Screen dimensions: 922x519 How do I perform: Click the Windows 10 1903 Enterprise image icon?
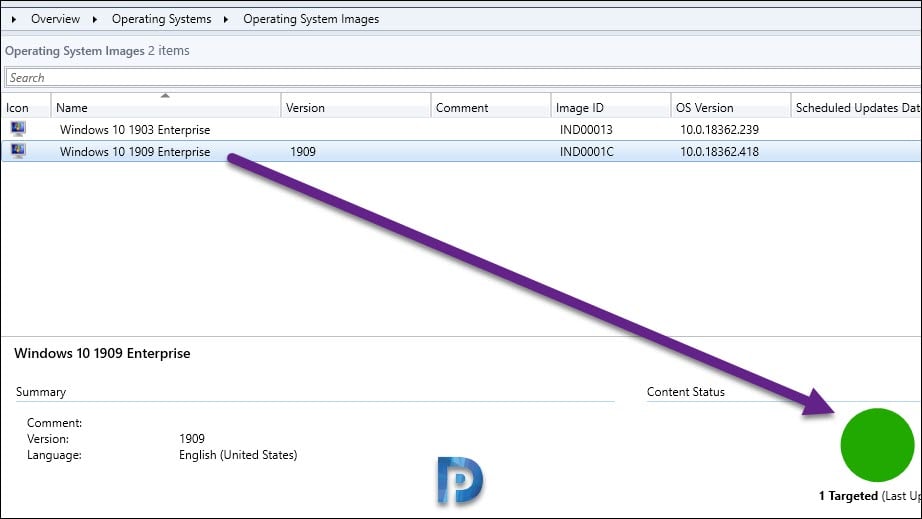pyautogui.click(x=18, y=129)
